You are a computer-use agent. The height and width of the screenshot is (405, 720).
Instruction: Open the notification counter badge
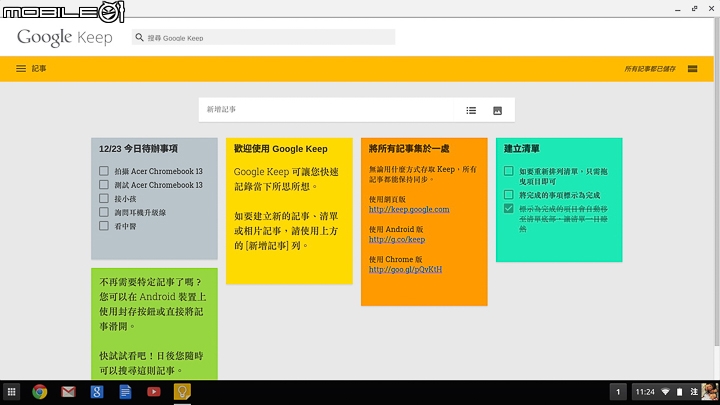tap(618, 392)
